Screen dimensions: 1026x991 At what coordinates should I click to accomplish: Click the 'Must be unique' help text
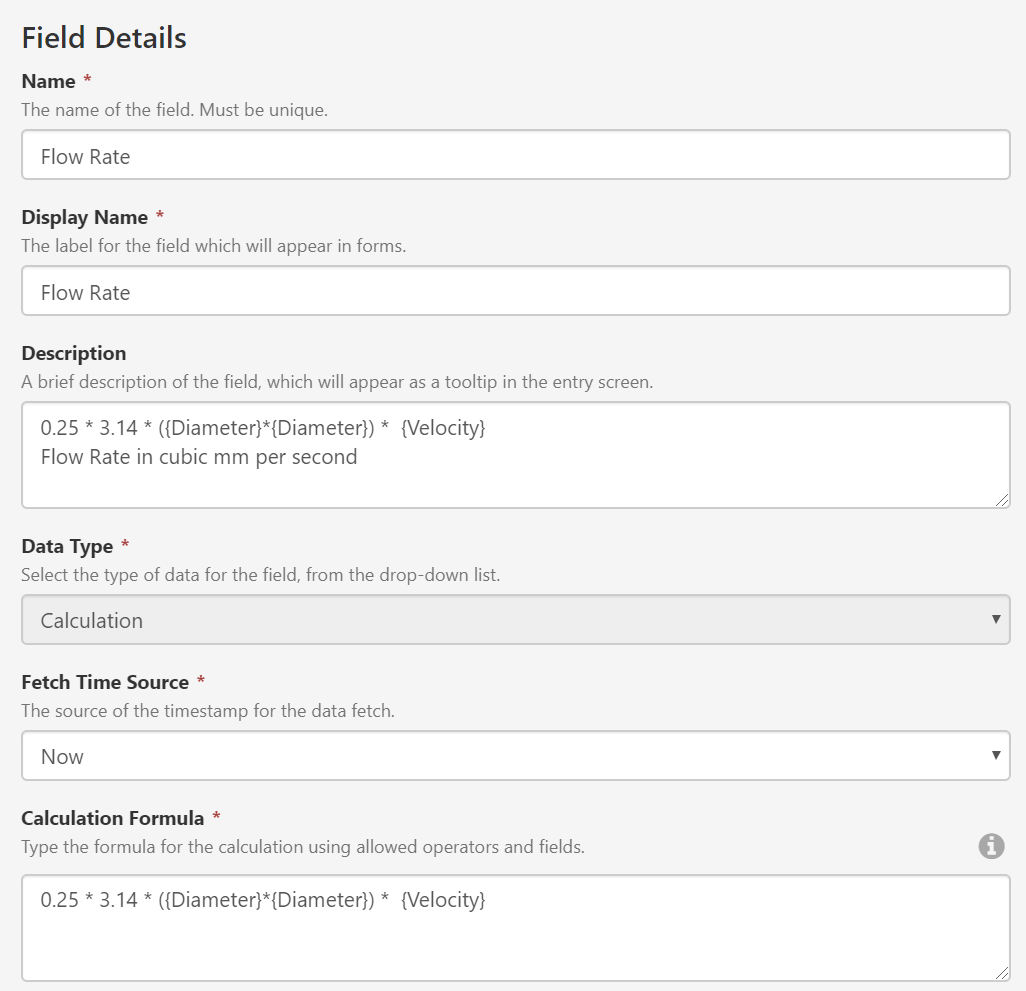[x=263, y=109]
